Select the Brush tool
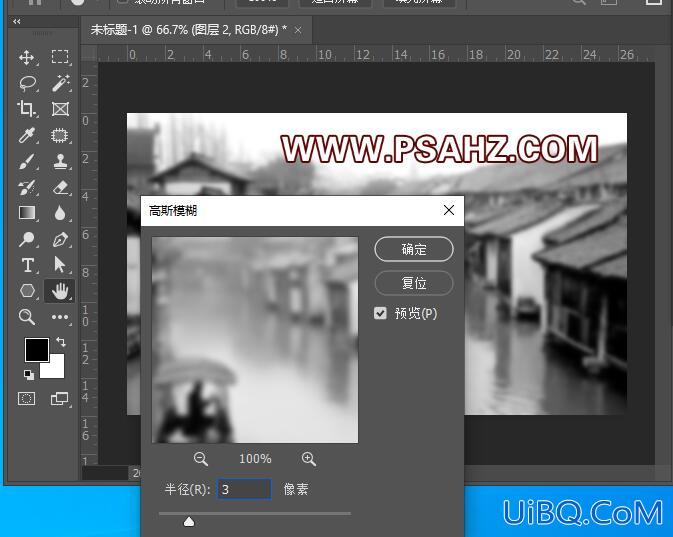The height and width of the screenshot is (537, 673). pos(27,162)
